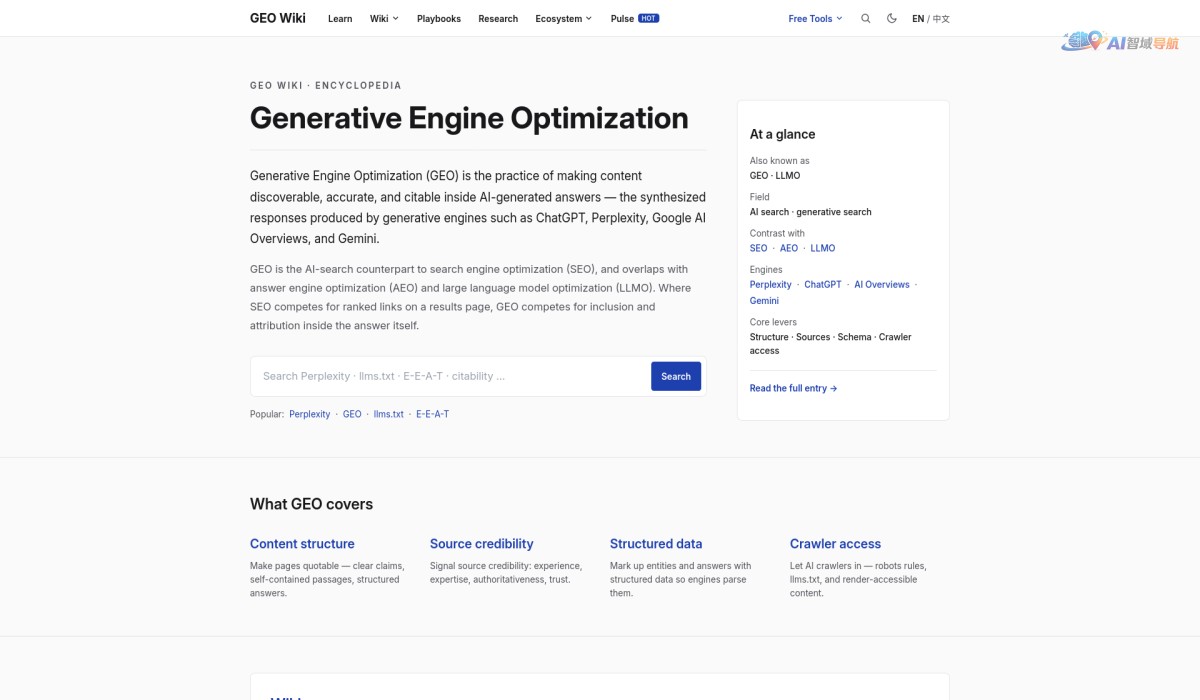Screen dimensions: 1200x700
Task: Open AEO link in Contrast with
Action: pos(789,248)
